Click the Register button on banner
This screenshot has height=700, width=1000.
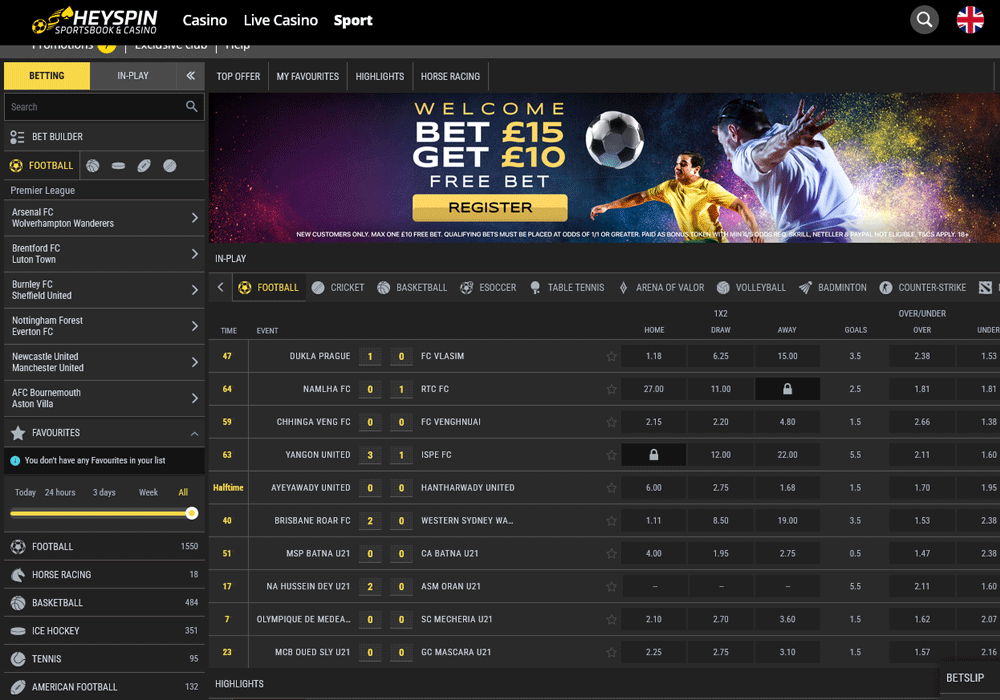click(x=490, y=208)
